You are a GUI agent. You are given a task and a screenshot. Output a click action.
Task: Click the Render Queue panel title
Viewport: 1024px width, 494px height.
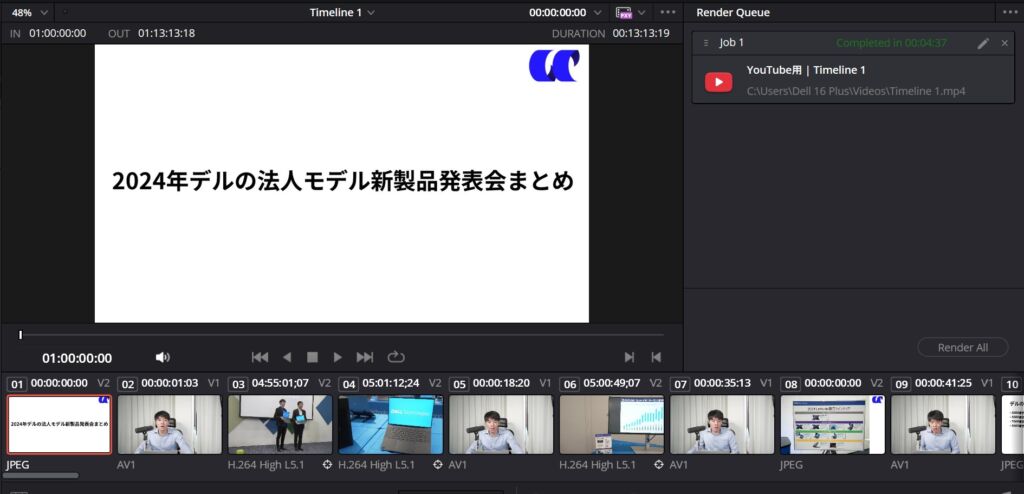click(x=733, y=12)
